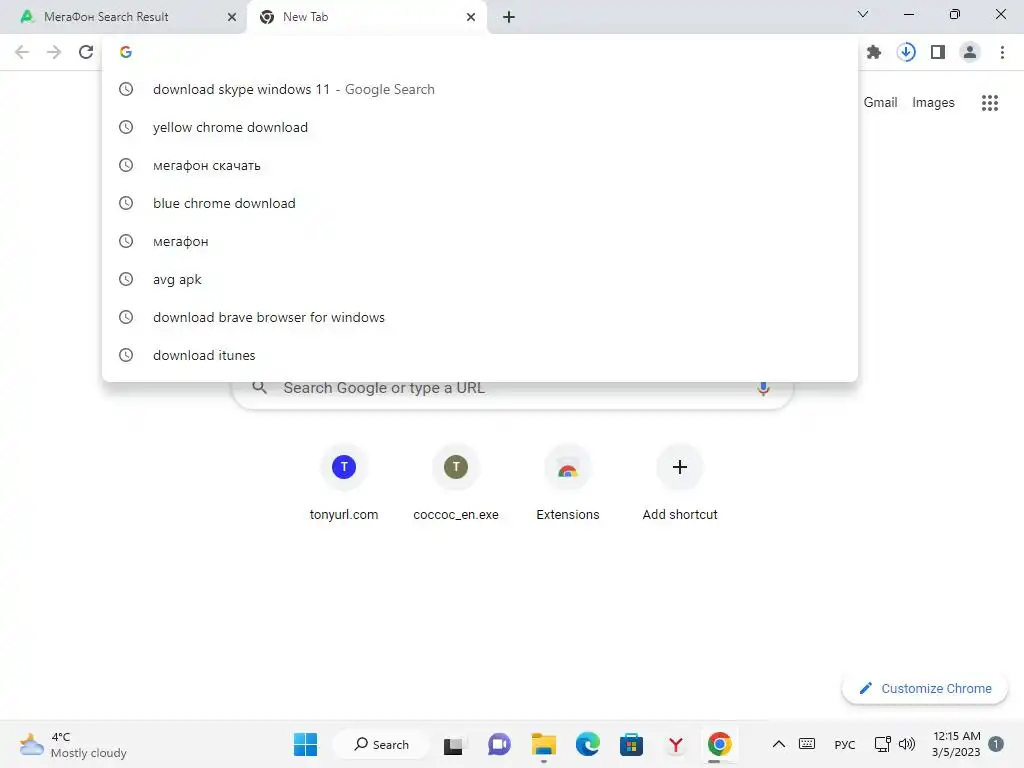Open the Windows Start menu
This screenshot has height=768, width=1024.
[305, 744]
